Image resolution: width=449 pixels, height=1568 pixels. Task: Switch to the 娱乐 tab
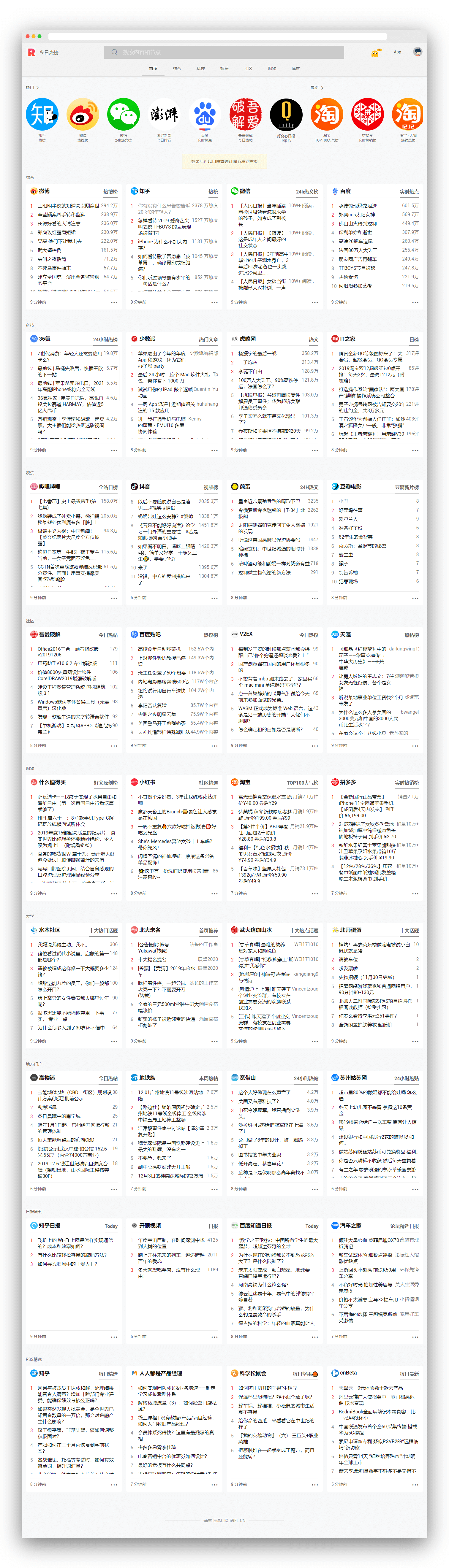(x=224, y=69)
